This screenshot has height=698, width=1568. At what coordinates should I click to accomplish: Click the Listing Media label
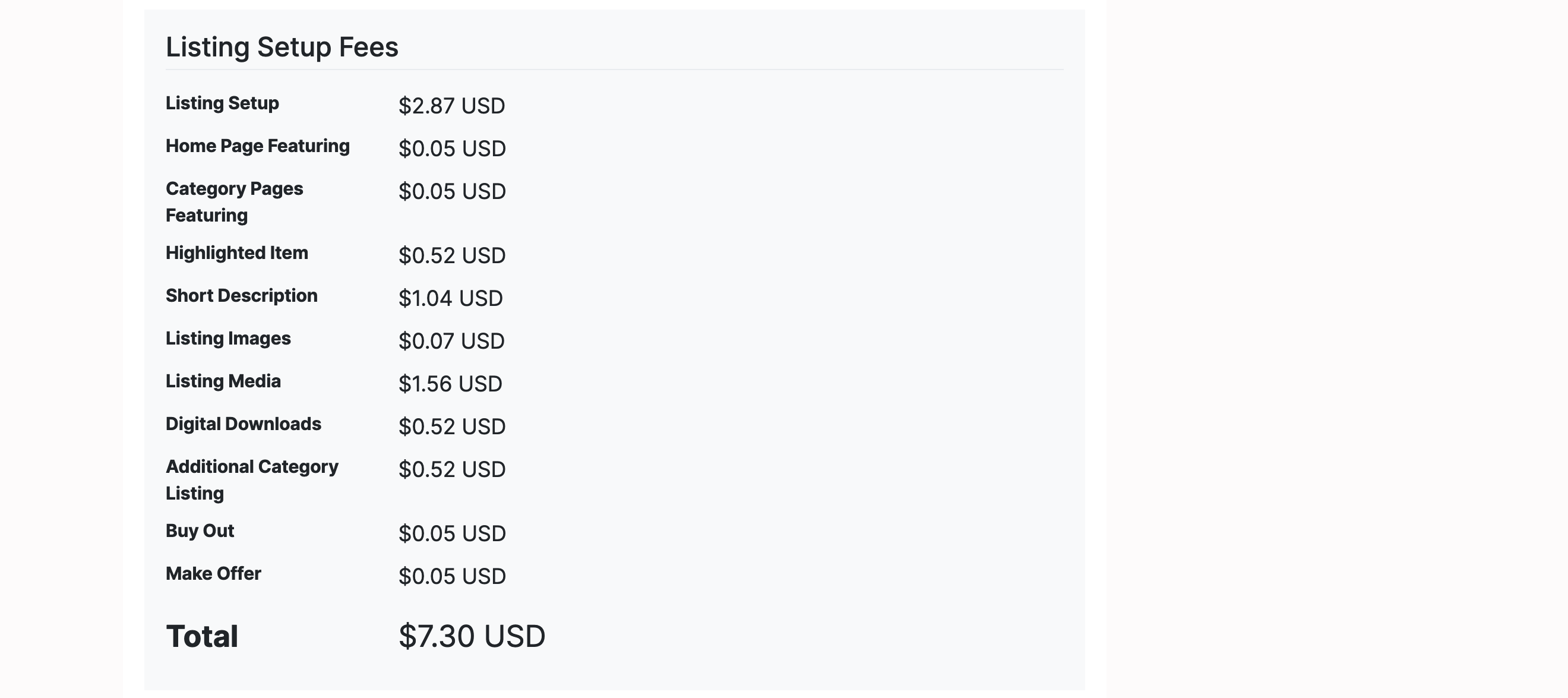tap(223, 381)
